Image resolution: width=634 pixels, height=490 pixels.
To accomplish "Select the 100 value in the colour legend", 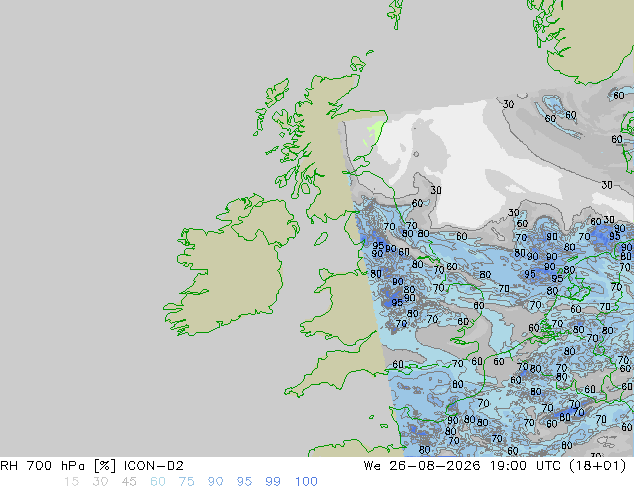I will tap(306, 482).
